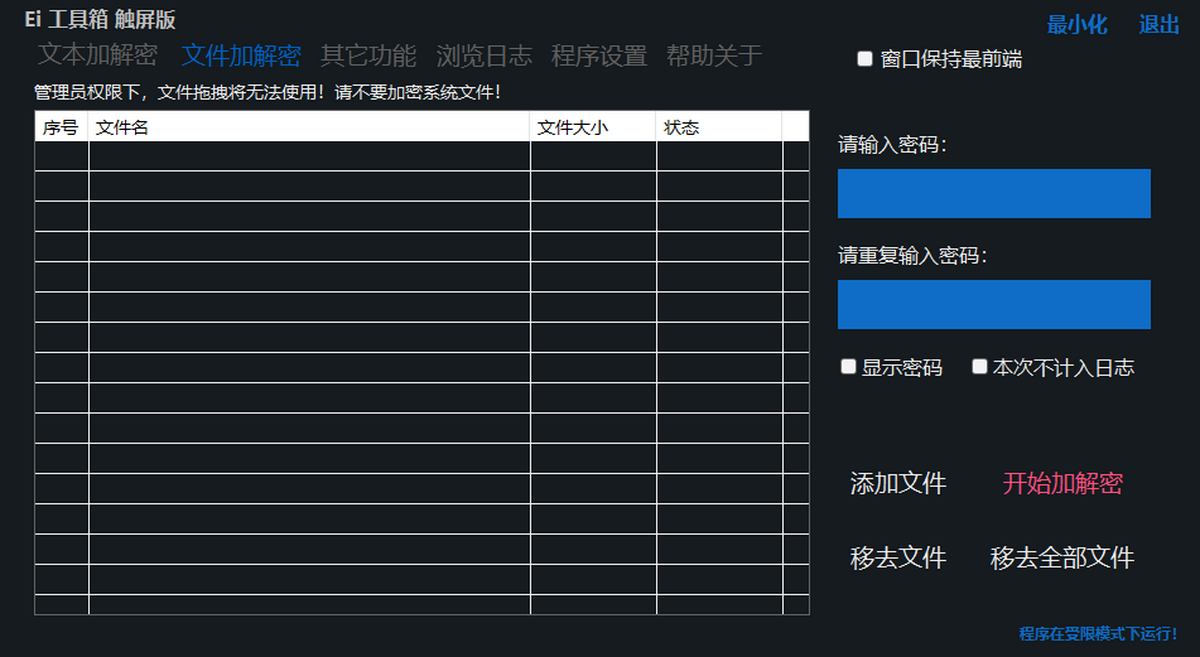Click the 请输入密码 input field
This screenshot has width=1200, height=657.
[x=993, y=193]
